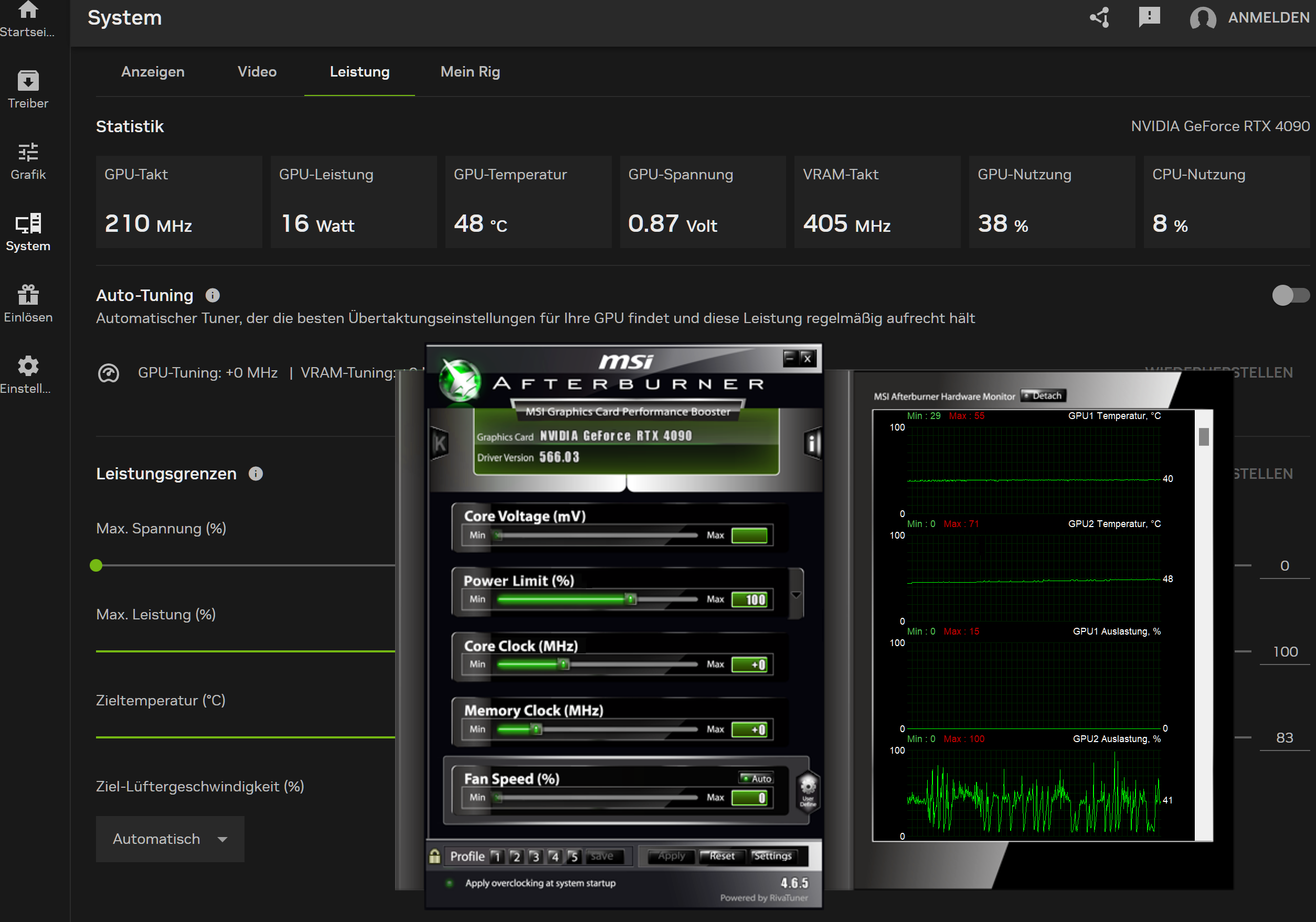Open the feedback notification icon

click(x=1149, y=17)
